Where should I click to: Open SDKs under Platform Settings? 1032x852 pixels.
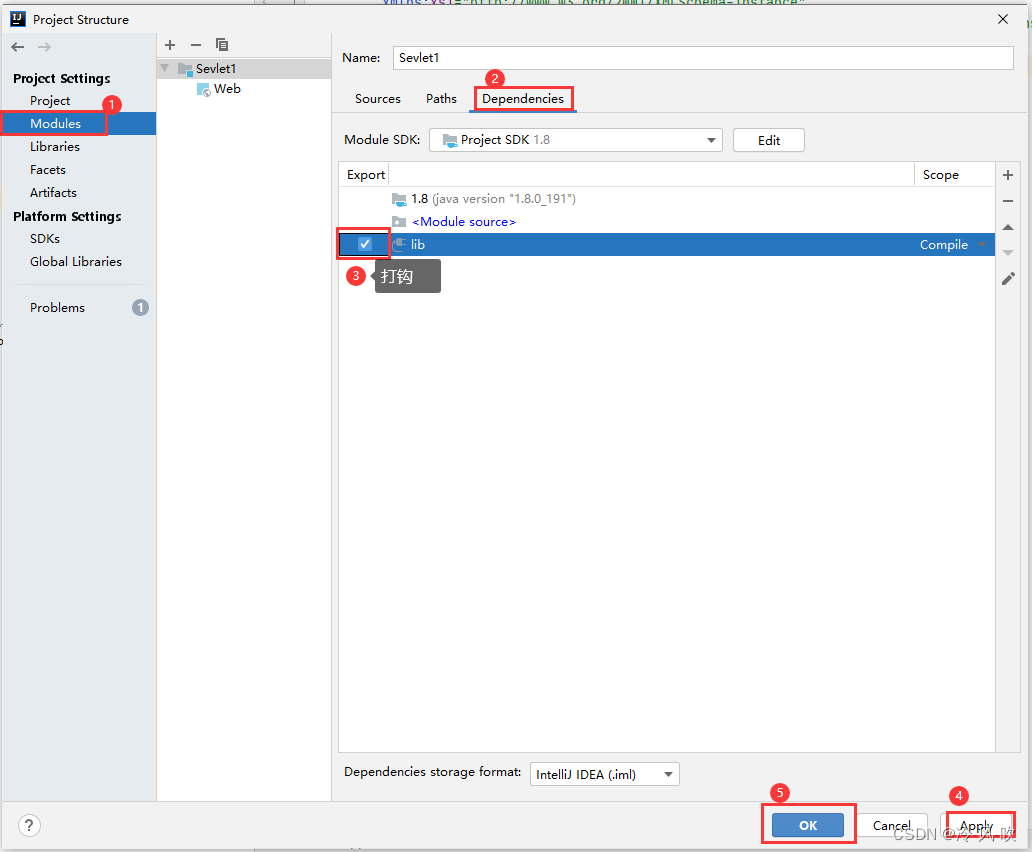point(45,239)
